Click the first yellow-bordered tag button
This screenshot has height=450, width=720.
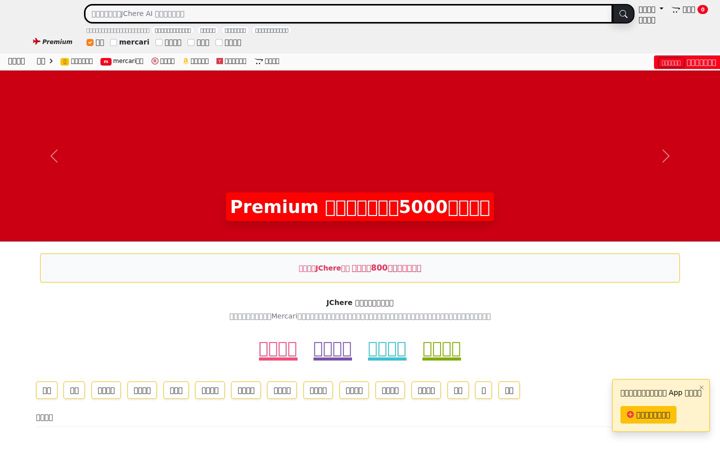click(x=47, y=390)
